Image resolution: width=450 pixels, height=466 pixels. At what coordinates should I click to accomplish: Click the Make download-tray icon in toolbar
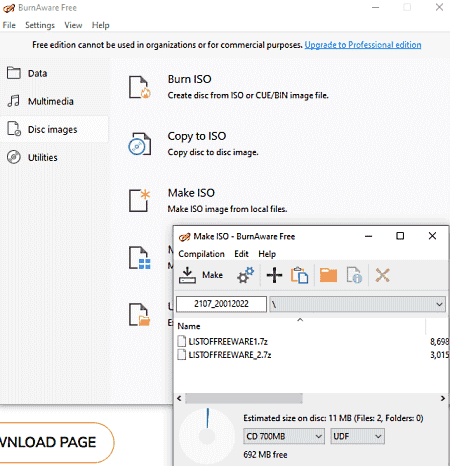coord(187,275)
